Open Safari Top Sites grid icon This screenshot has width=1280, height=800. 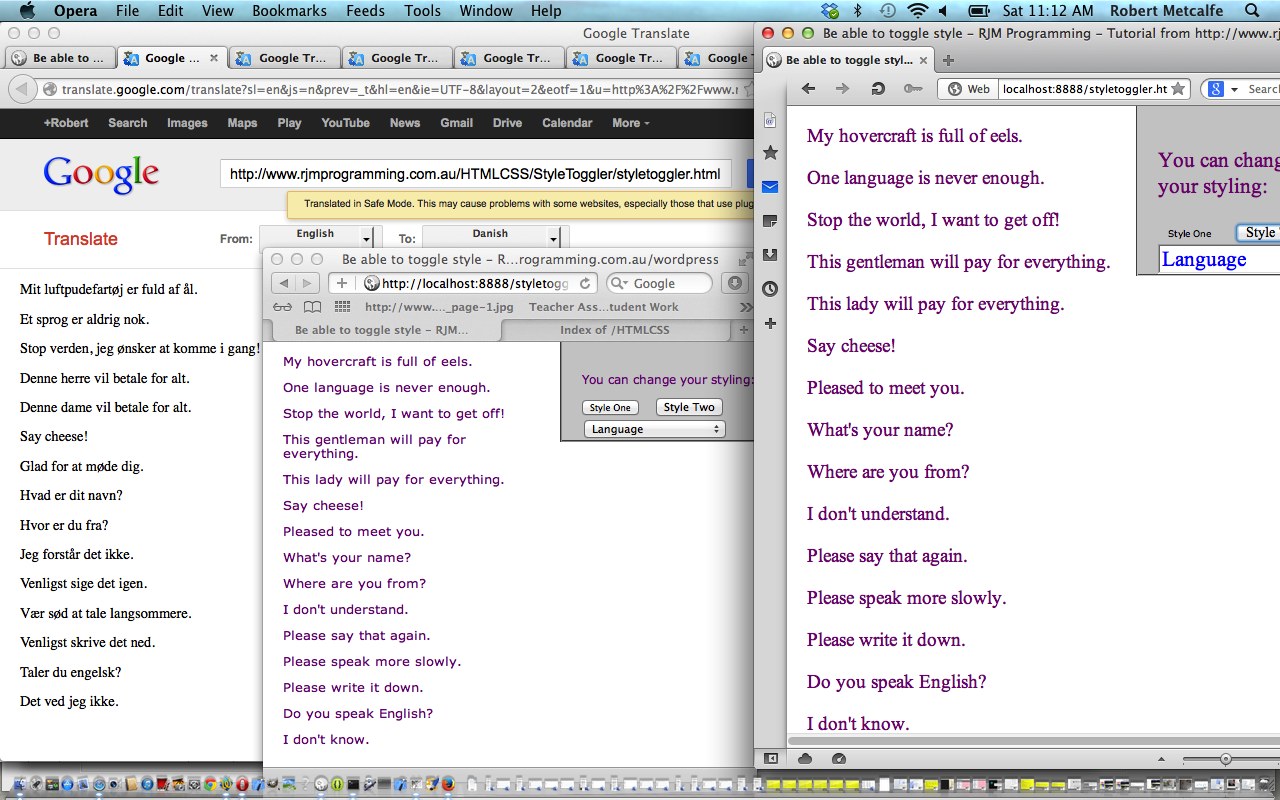[343, 307]
